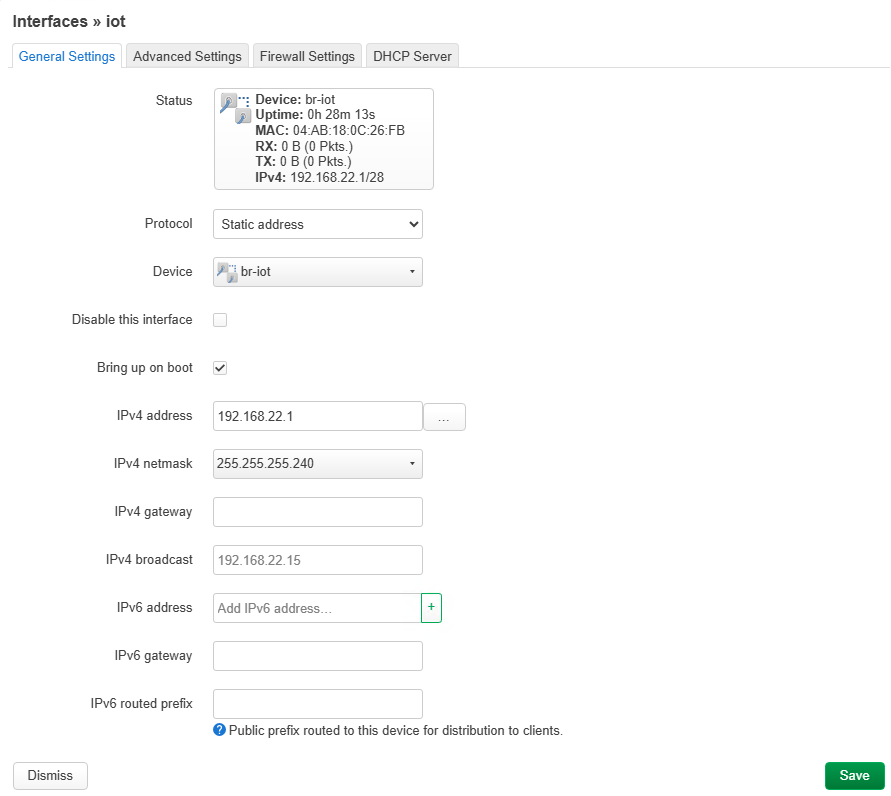Click the ellipsis button beside IPv4 address
The height and width of the screenshot is (796, 891).
(x=444, y=417)
